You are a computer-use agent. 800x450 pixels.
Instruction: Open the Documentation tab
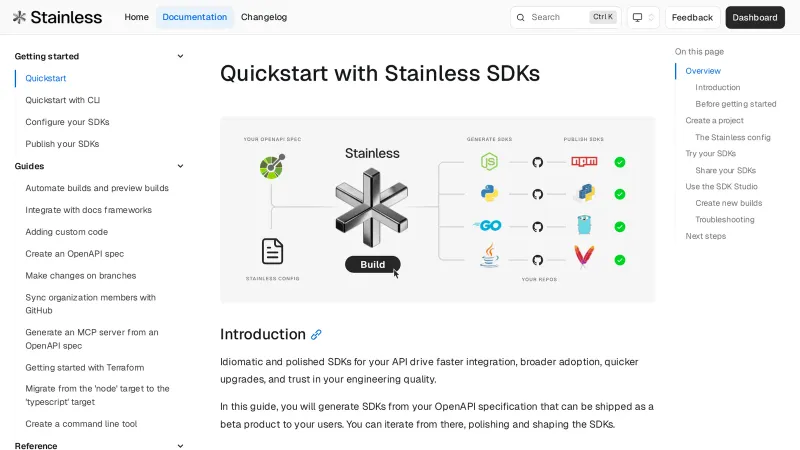tap(194, 17)
